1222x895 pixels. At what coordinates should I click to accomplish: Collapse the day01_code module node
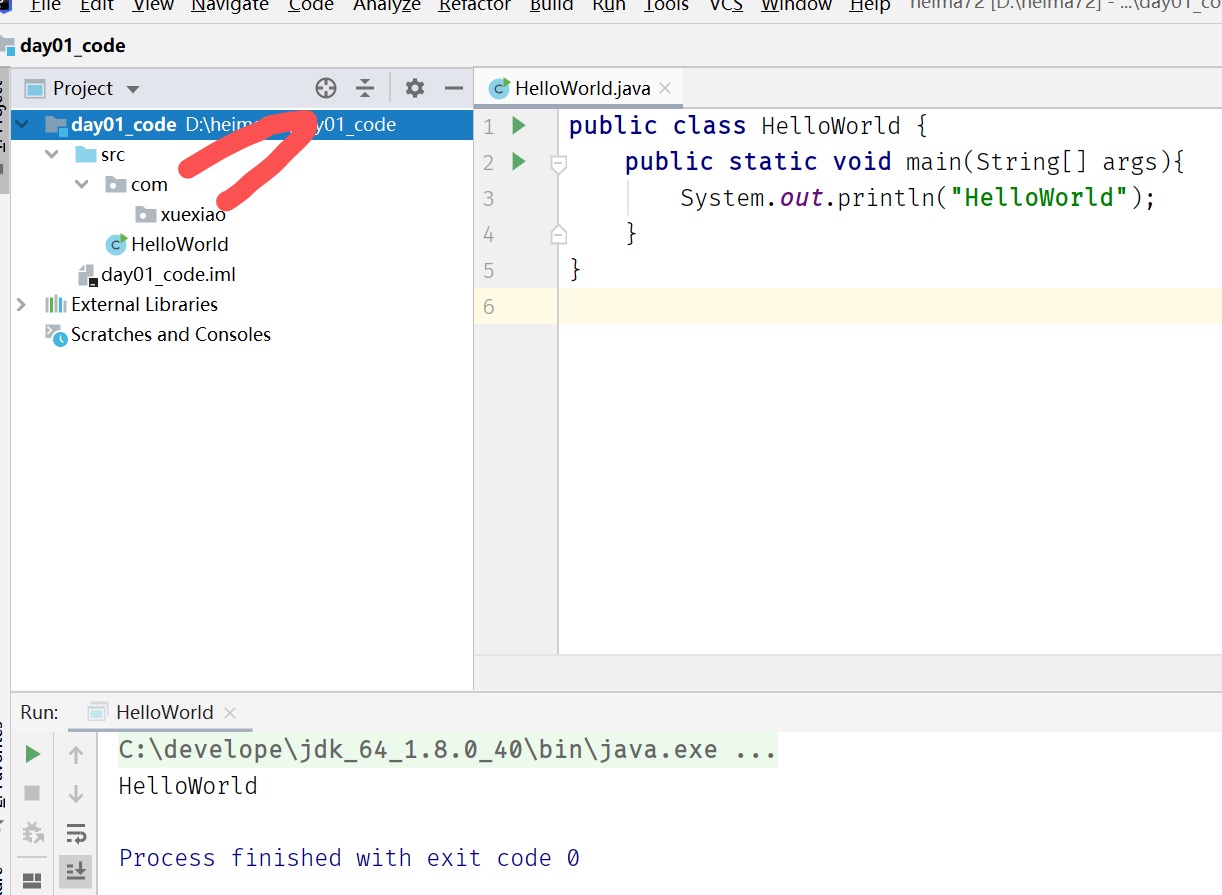[22, 125]
